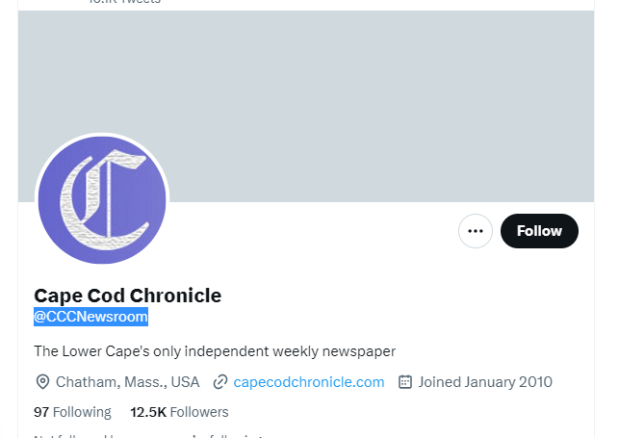Open the Followers list label
This screenshot has width=619, height=438.
click(x=199, y=412)
